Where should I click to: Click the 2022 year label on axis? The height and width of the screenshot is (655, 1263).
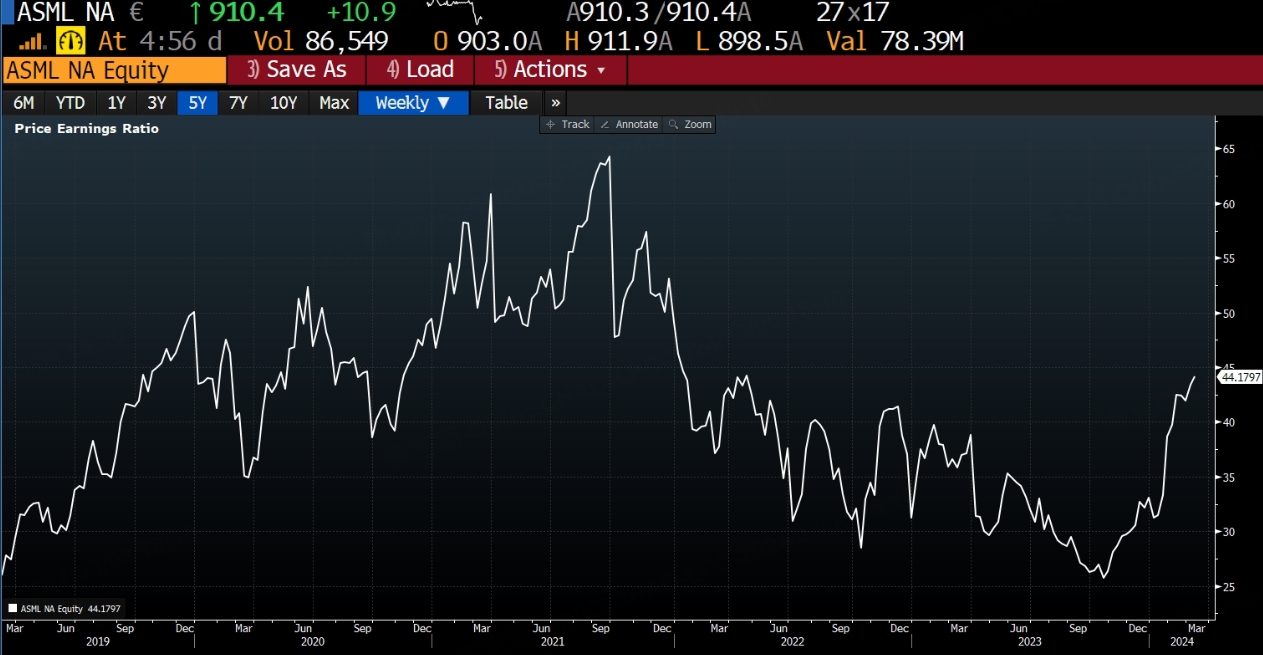point(792,641)
